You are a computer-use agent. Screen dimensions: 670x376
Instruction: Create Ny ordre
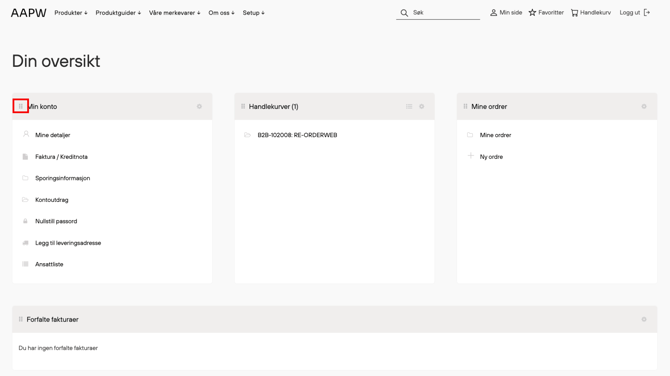coord(491,157)
